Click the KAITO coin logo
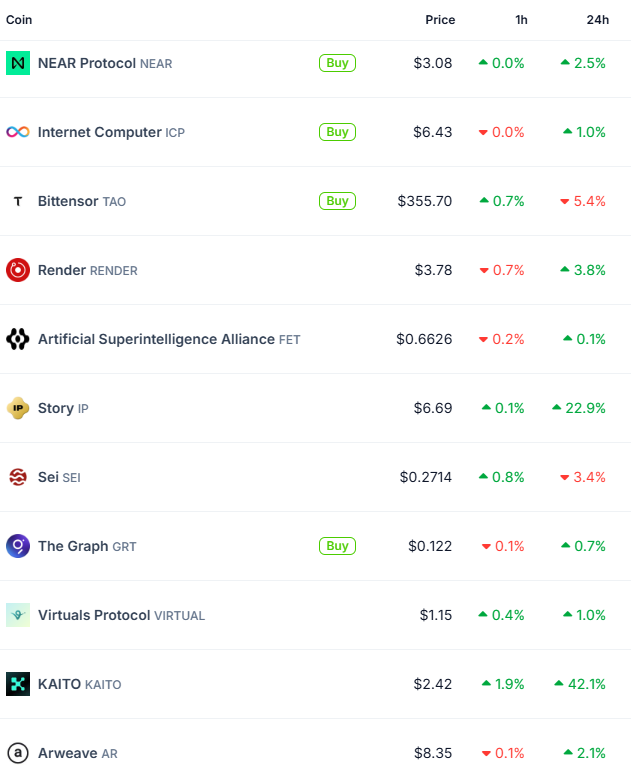This screenshot has width=631, height=784. pos(18,684)
